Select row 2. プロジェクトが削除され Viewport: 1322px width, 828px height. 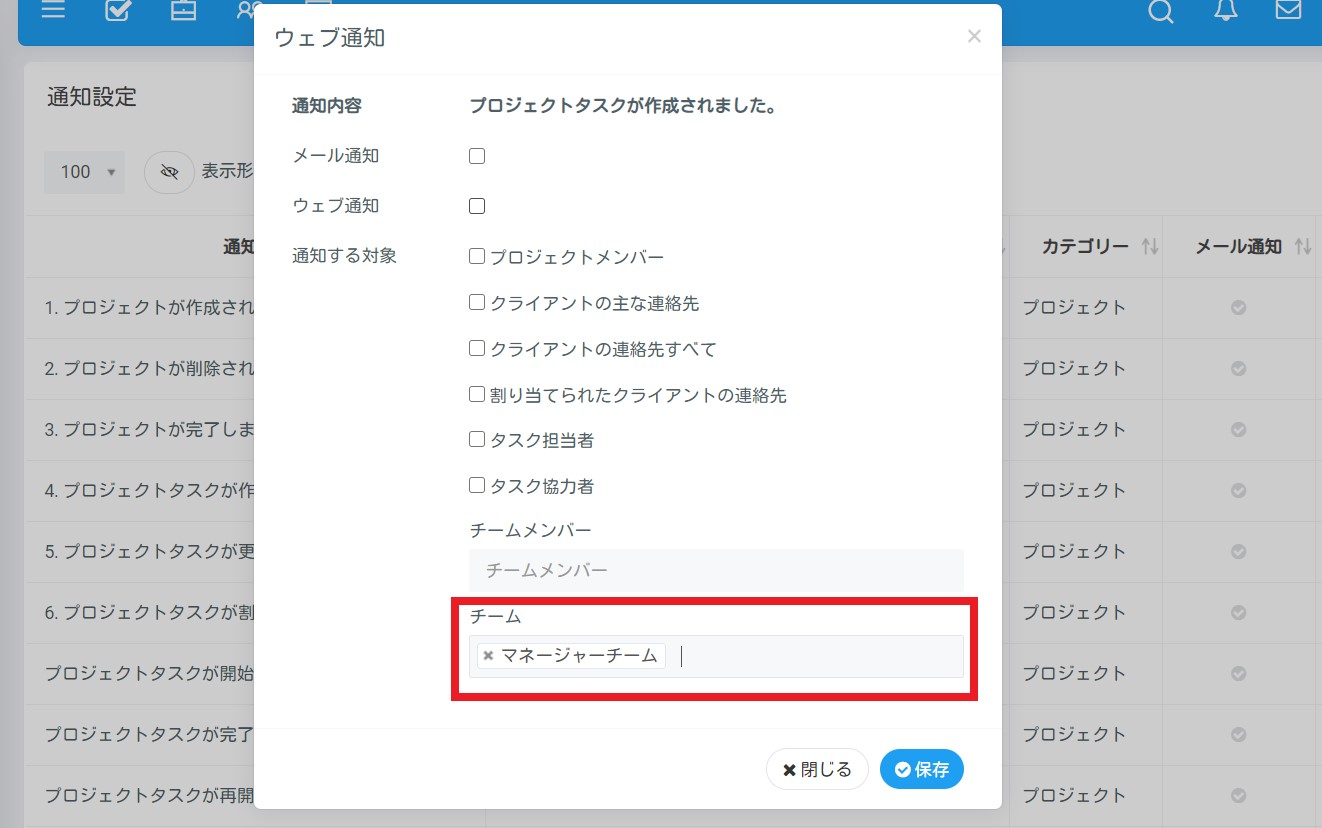tap(150, 369)
